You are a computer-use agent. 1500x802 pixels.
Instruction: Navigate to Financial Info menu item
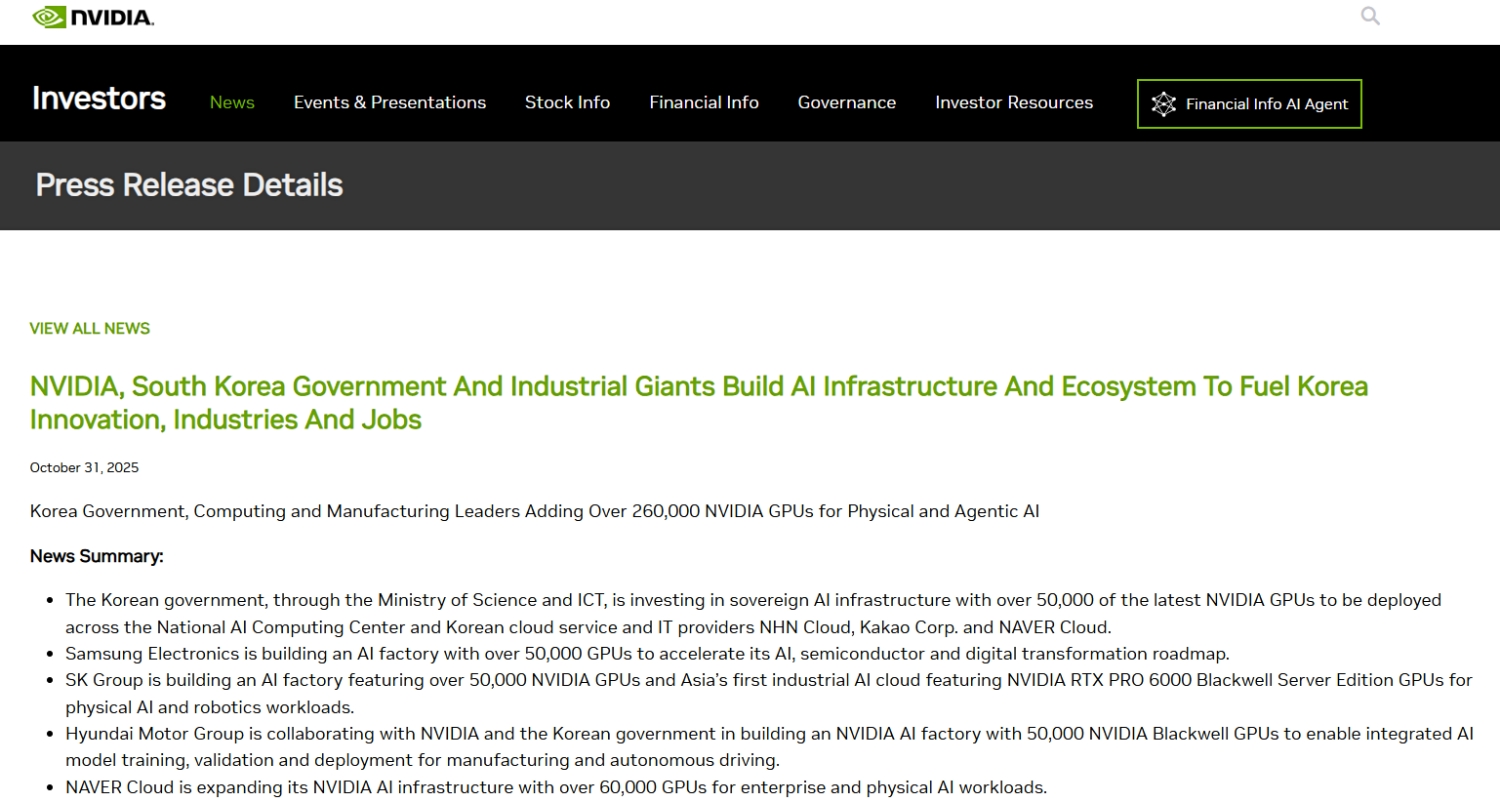point(703,103)
